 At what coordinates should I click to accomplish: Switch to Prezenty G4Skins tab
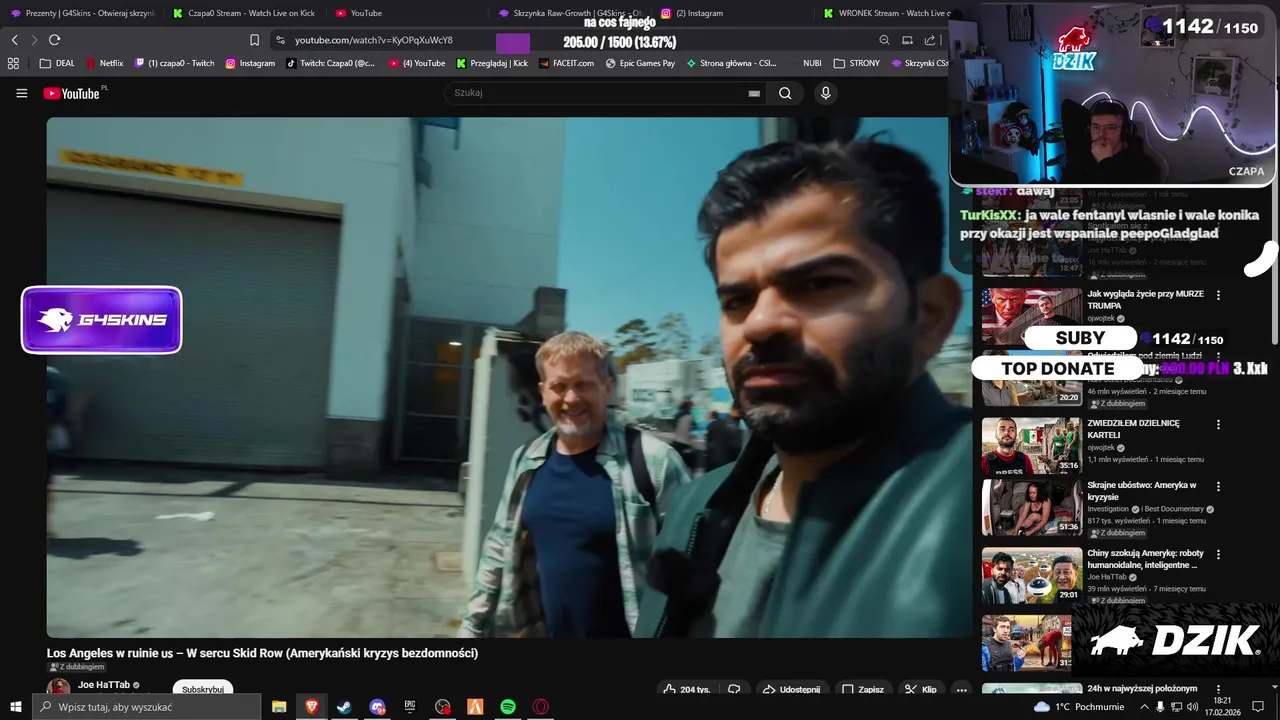click(82, 13)
